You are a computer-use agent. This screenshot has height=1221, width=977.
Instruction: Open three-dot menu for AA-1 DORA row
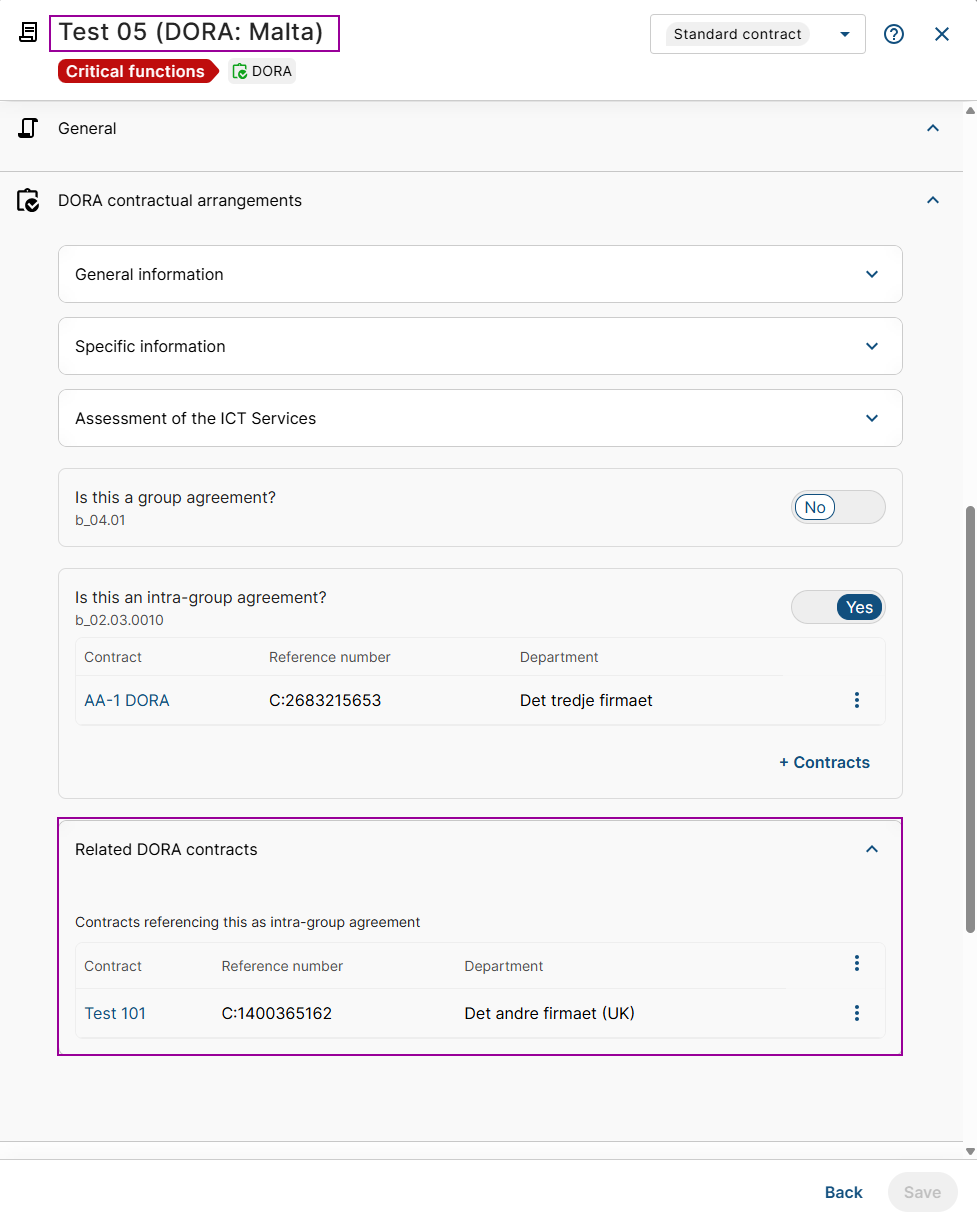tap(857, 700)
